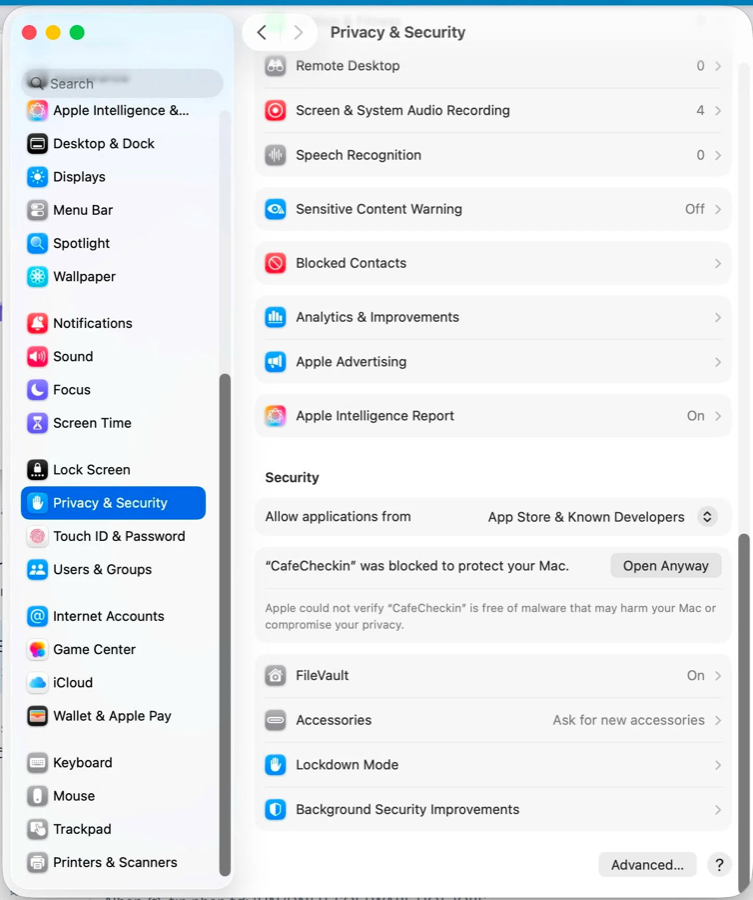Screen dimensions: 753x900
Task: Go back with the left arrow
Action: click(x=262, y=33)
